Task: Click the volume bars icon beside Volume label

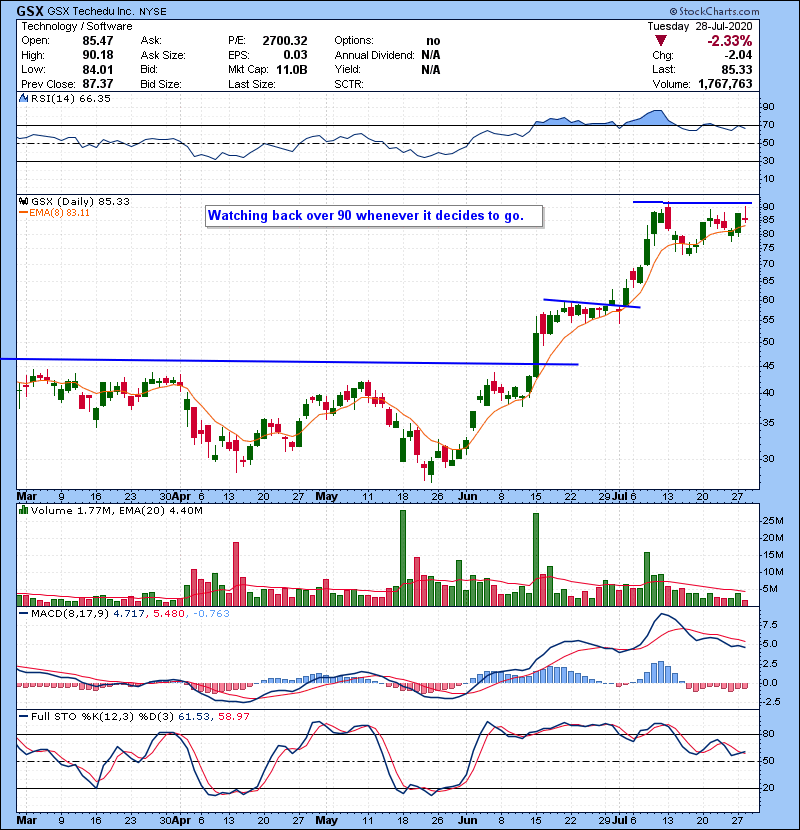Action: (x=23, y=510)
